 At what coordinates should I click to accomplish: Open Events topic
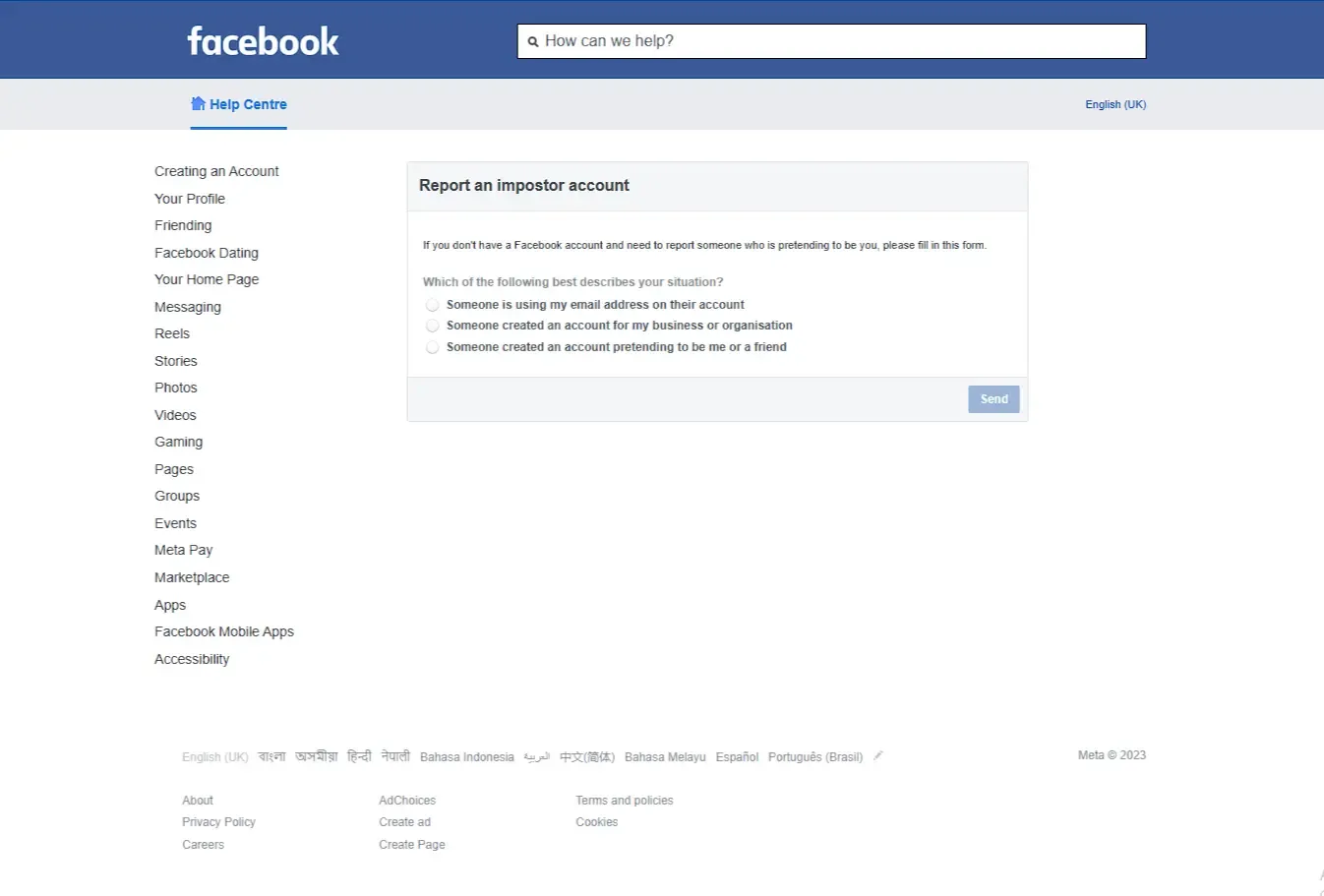tap(175, 523)
